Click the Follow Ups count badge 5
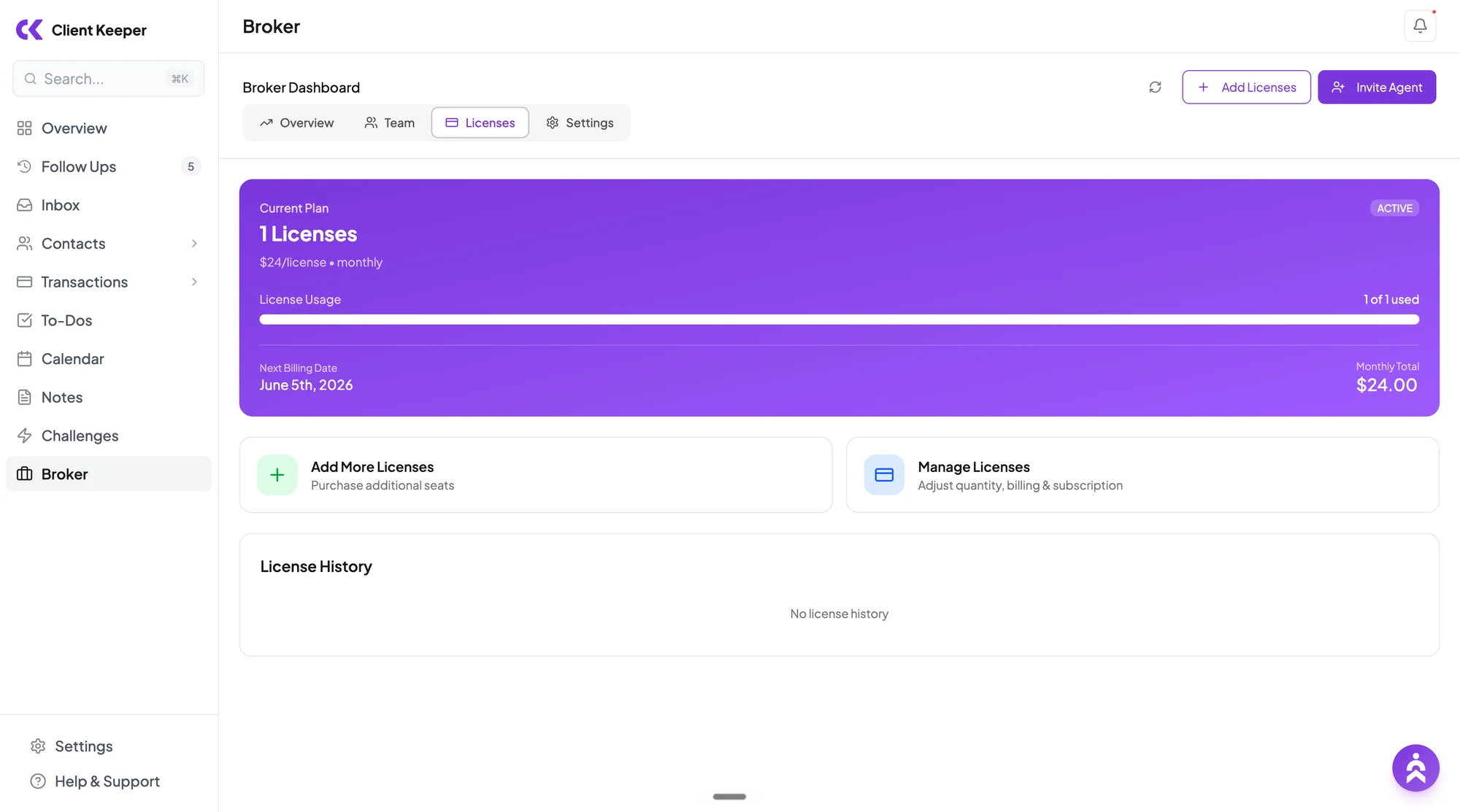1460x812 pixels. pyautogui.click(x=191, y=166)
